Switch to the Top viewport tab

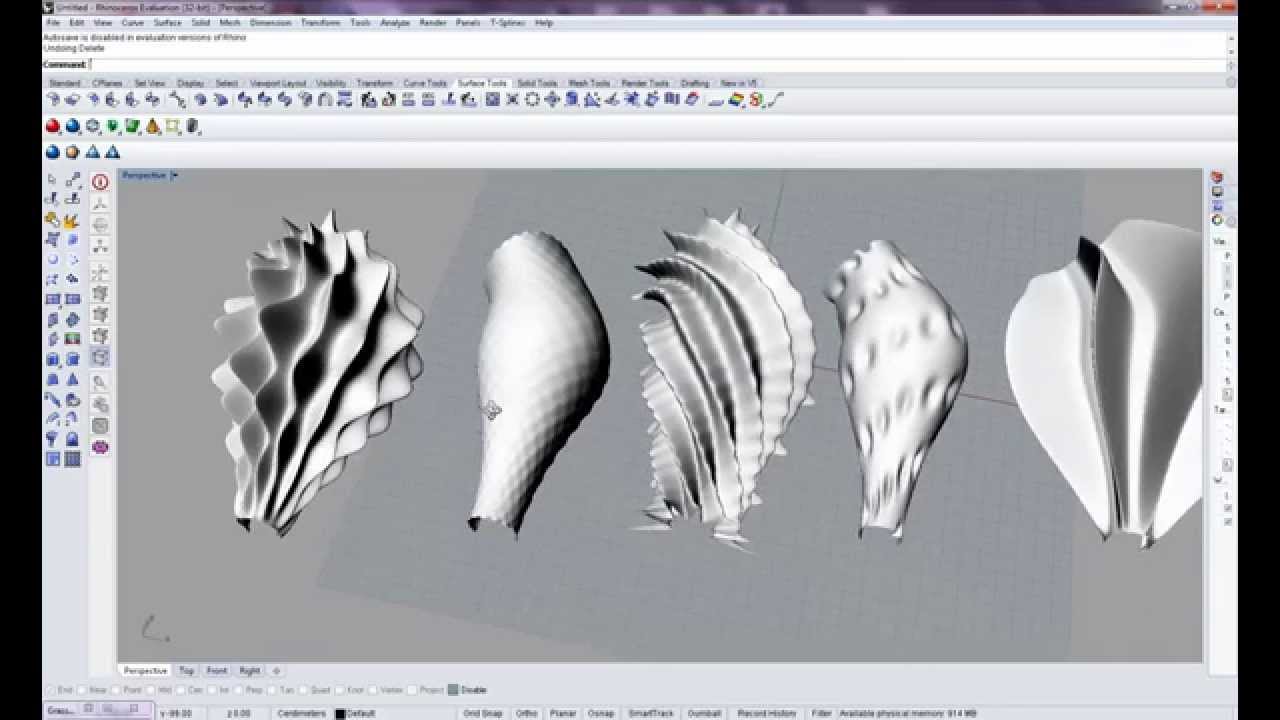pyautogui.click(x=186, y=671)
